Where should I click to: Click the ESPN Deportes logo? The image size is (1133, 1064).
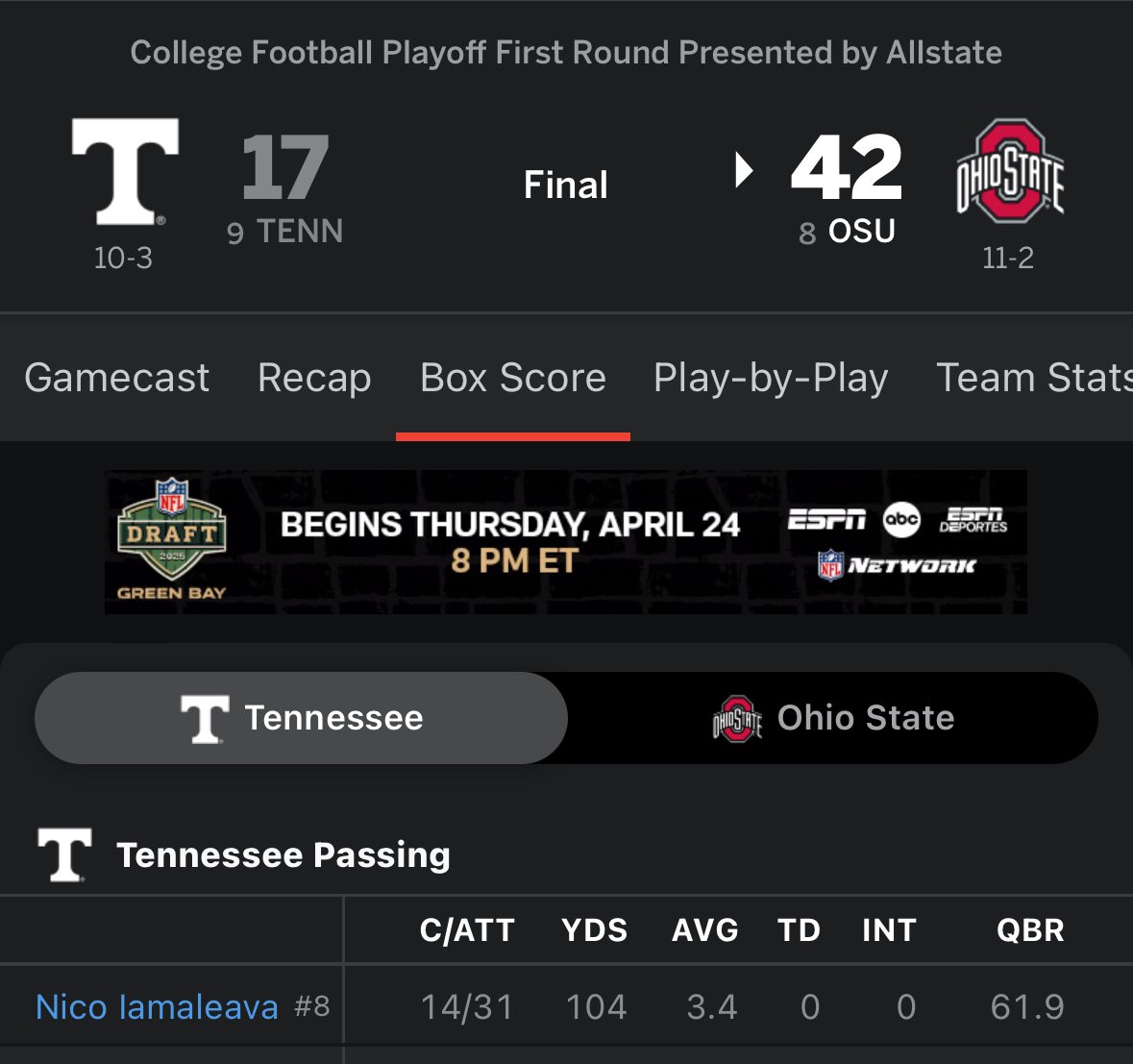tap(973, 520)
